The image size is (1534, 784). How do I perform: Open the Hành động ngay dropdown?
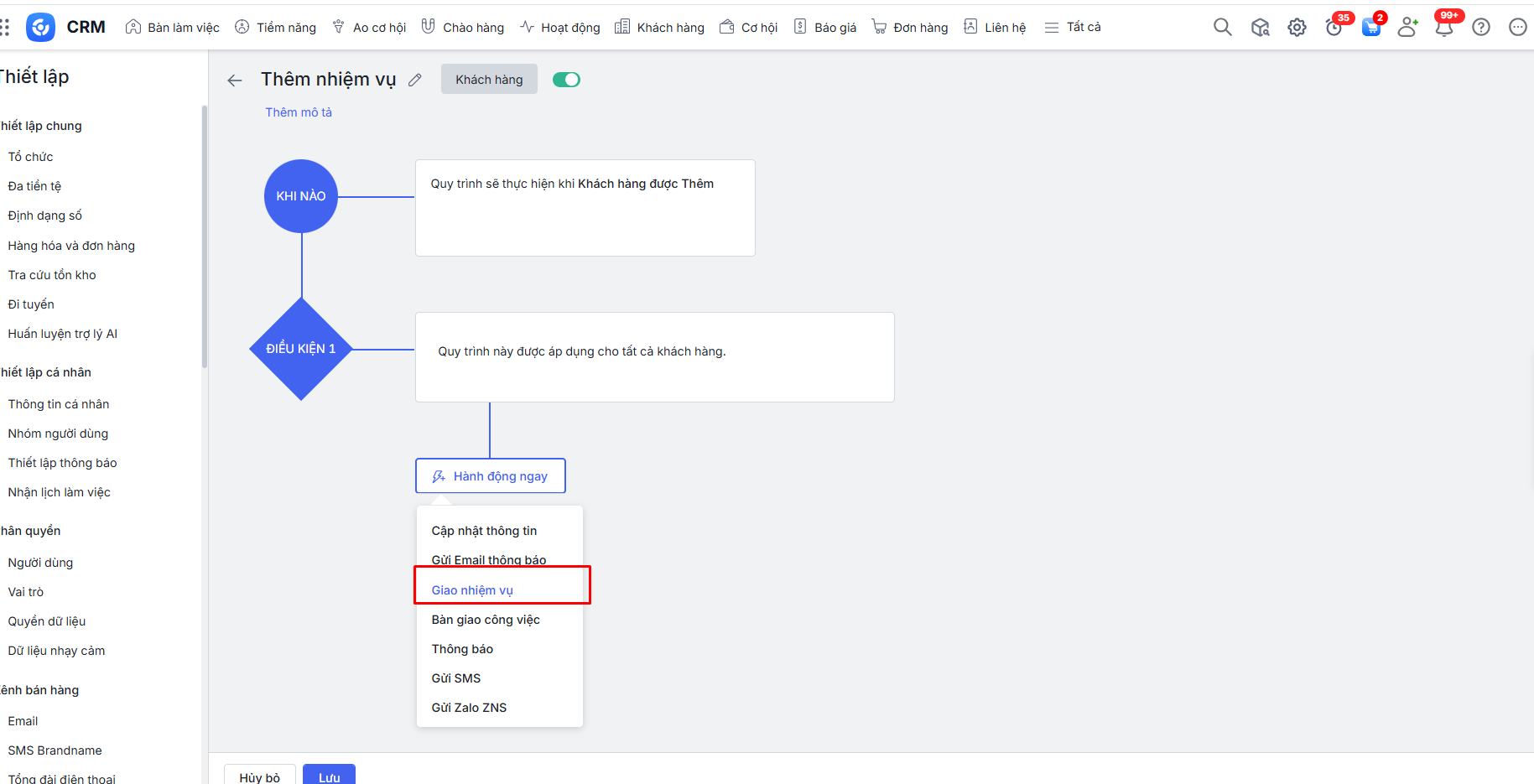[491, 476]
